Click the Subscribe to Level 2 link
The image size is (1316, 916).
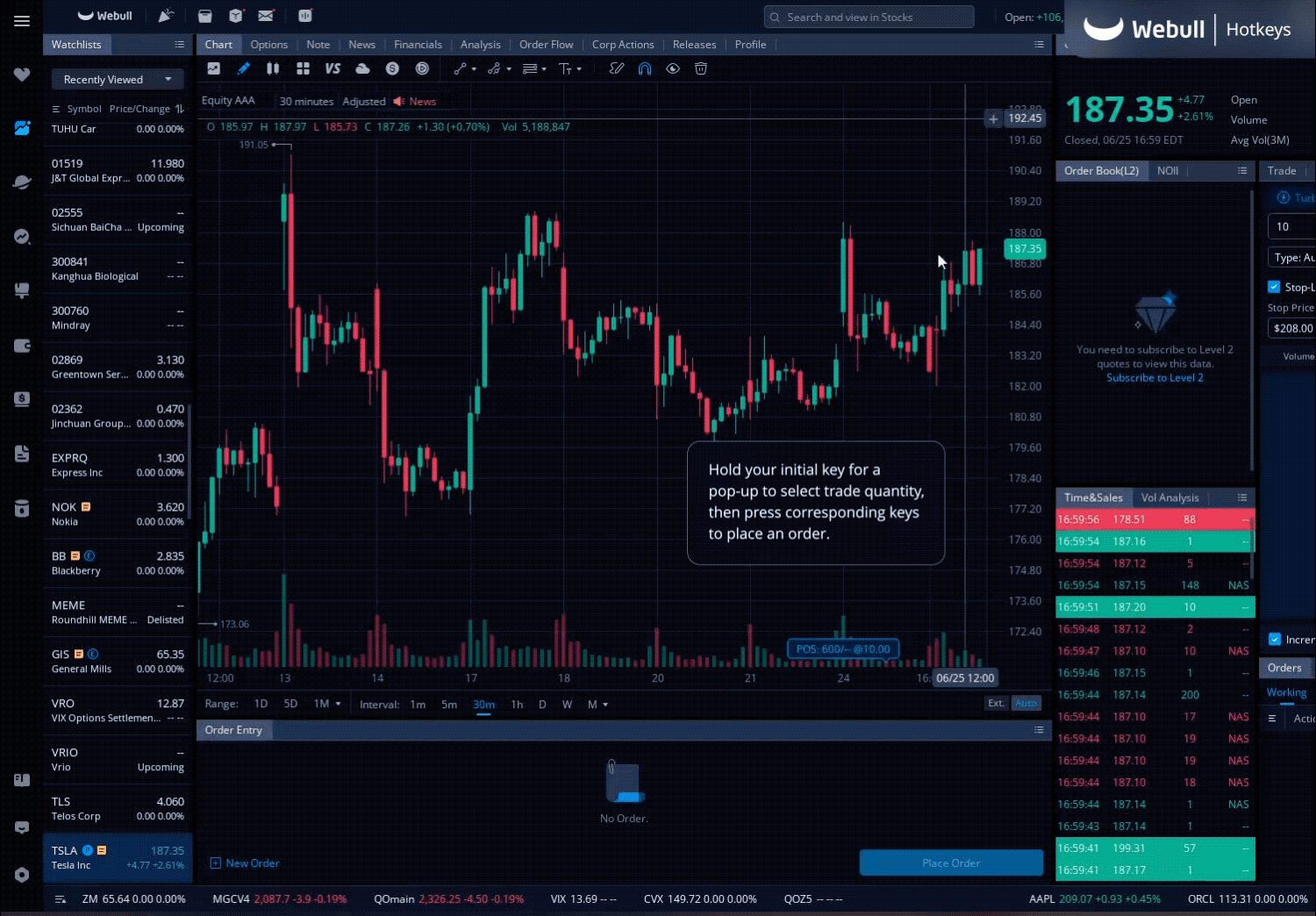click(1155, 377)
